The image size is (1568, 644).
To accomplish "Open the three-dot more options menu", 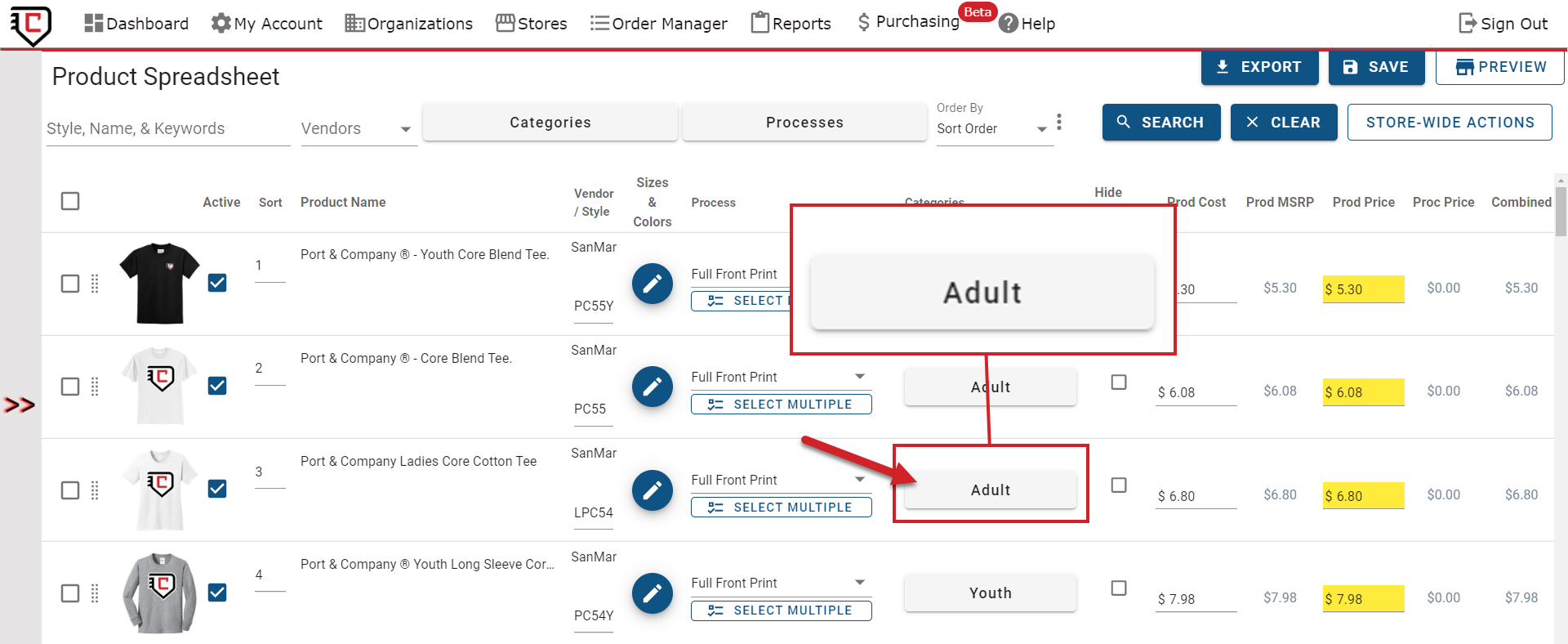I will pos(1059,123).
